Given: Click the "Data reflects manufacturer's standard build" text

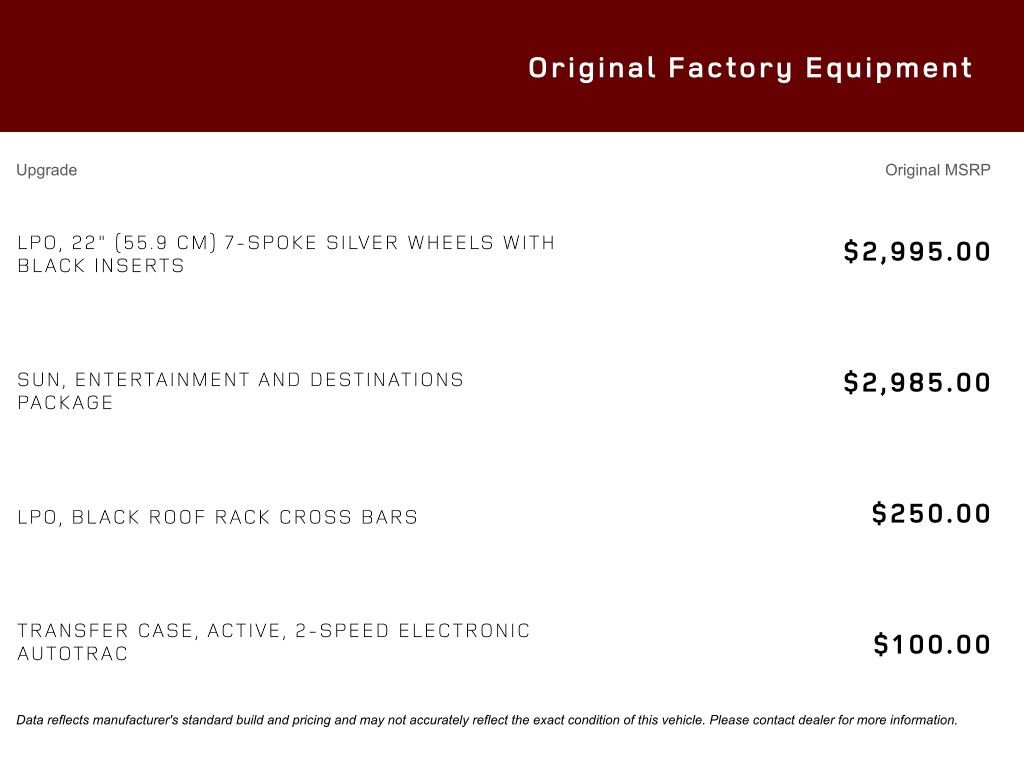Looking at the screenshot, I should click(x=200, y=720).
